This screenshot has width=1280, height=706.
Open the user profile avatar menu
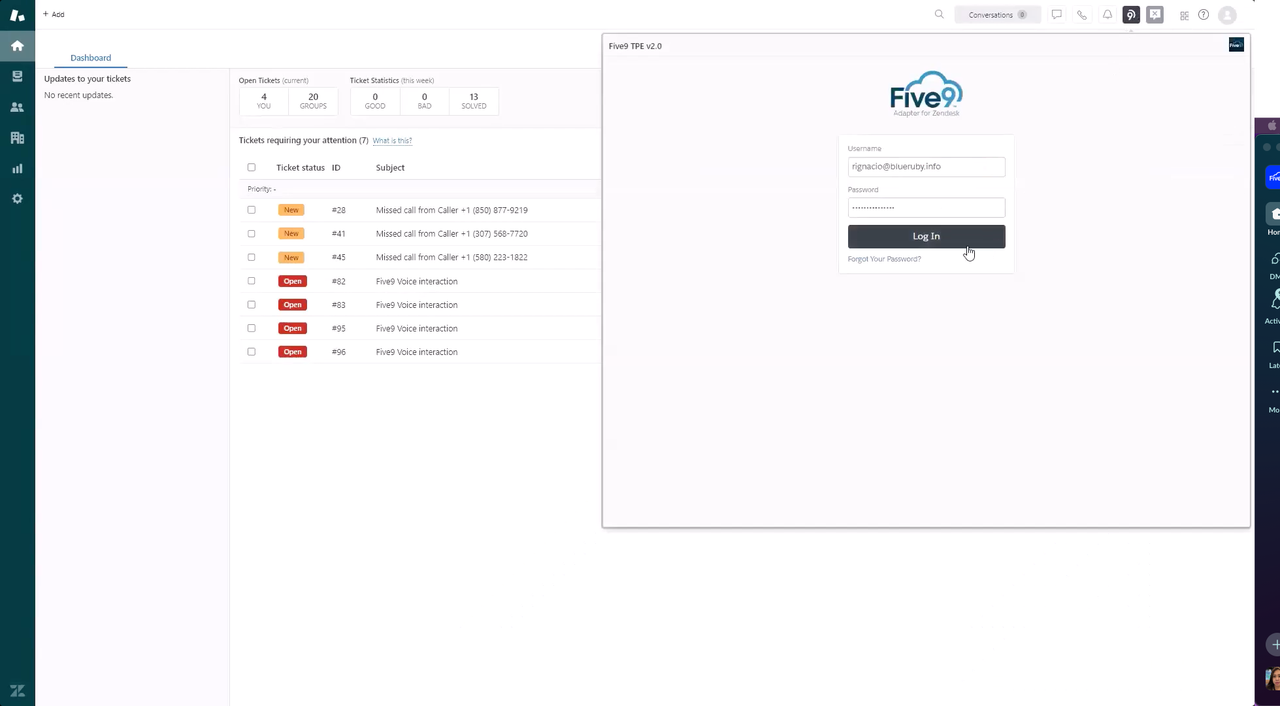click(x=1227, y=15)
